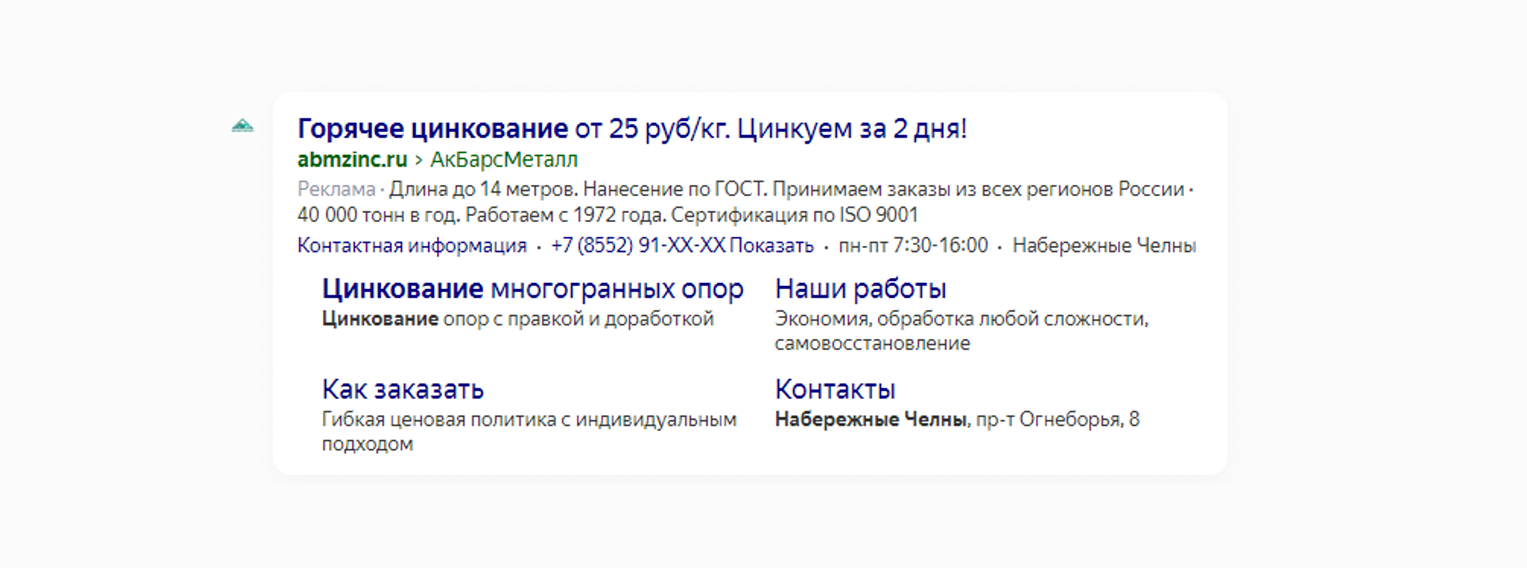Click the city "Набережные Челны" in contact row

[x=1104, y=246]
